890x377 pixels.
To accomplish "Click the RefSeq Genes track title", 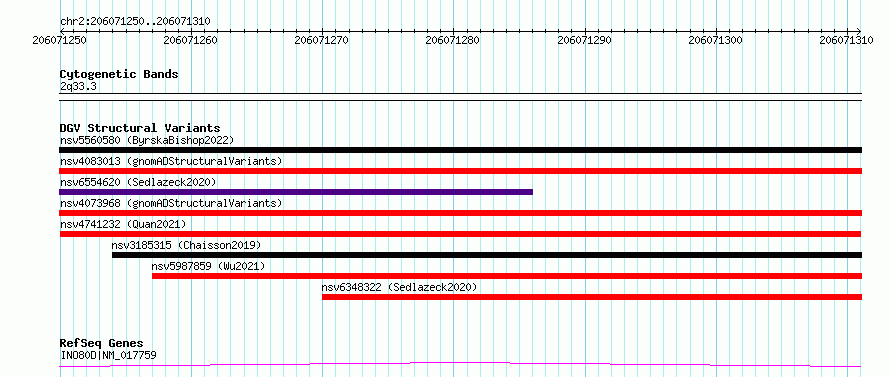I will 101,344.
